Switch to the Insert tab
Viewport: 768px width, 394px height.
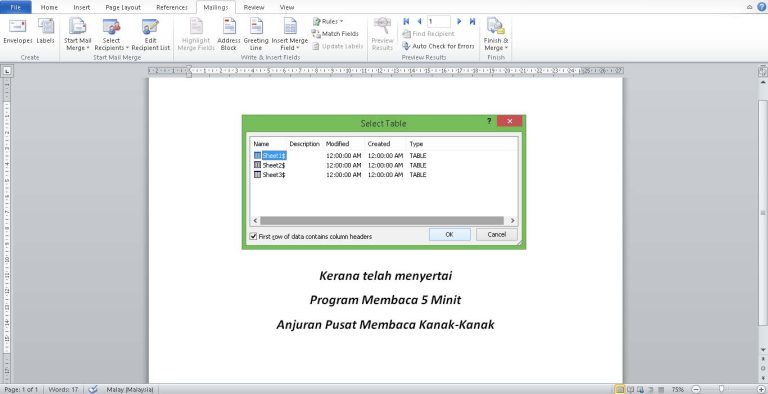(81, 7)
